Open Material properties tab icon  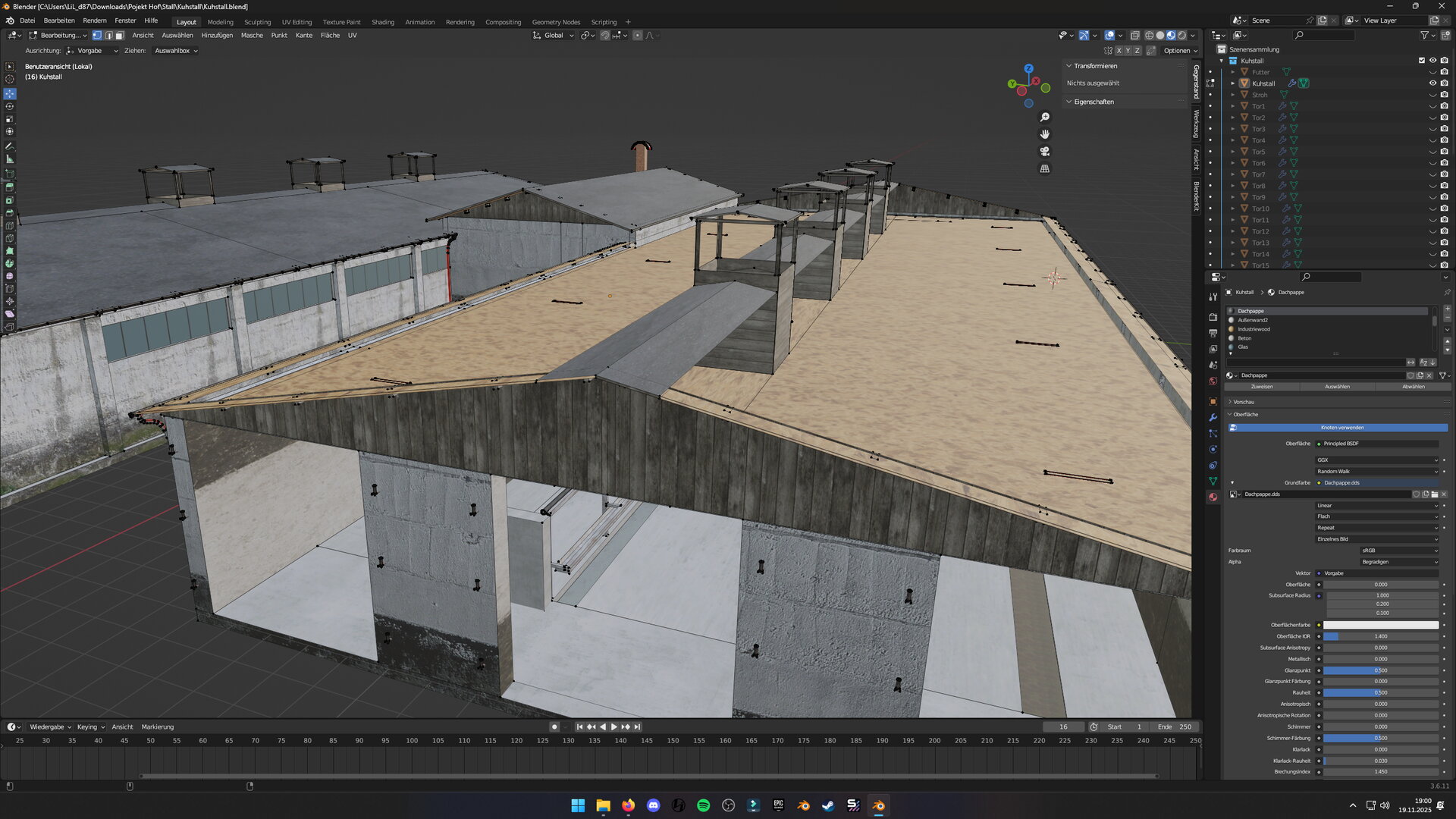tap(1213, 497)
